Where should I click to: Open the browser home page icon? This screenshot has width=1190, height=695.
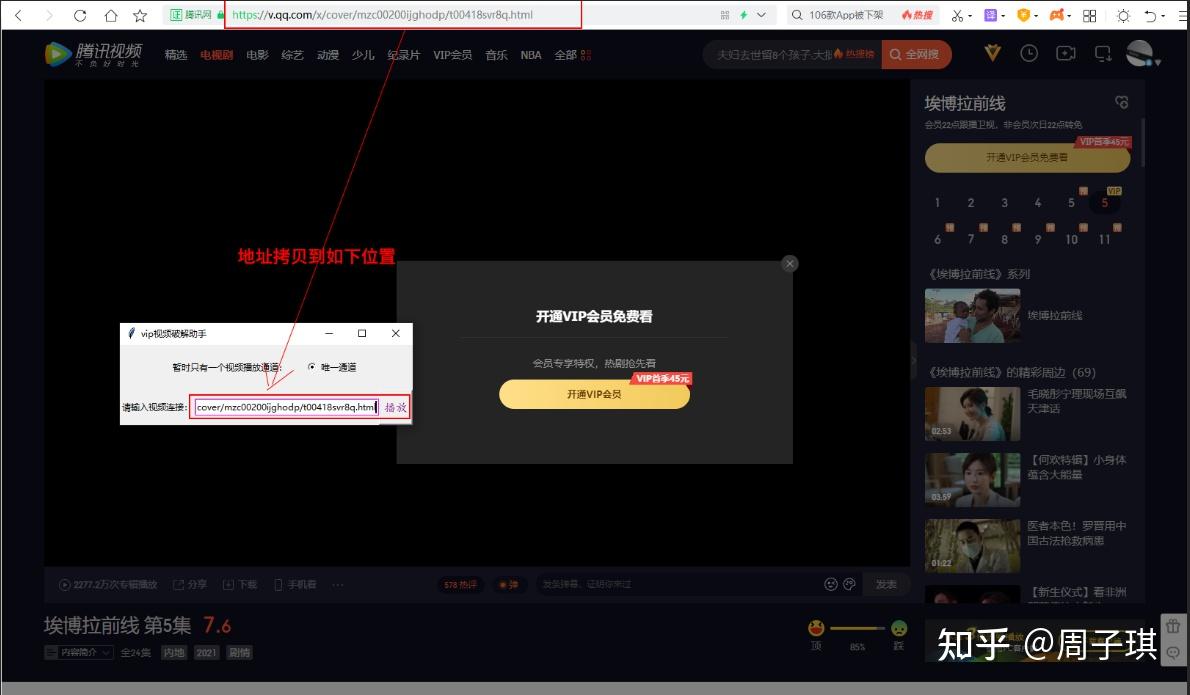point(111,15)
